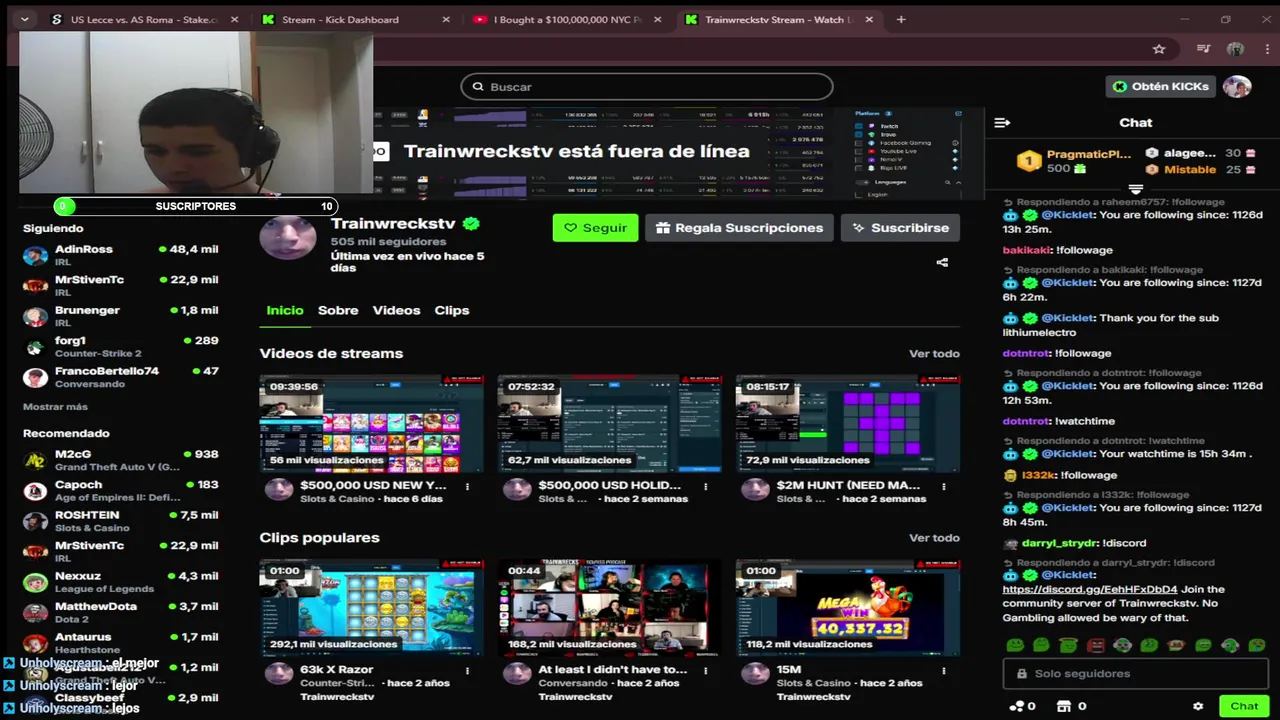Screen dimensions: 1280x720
Task: Select the Videos channel tab
Action: click(x=396, y=310)
